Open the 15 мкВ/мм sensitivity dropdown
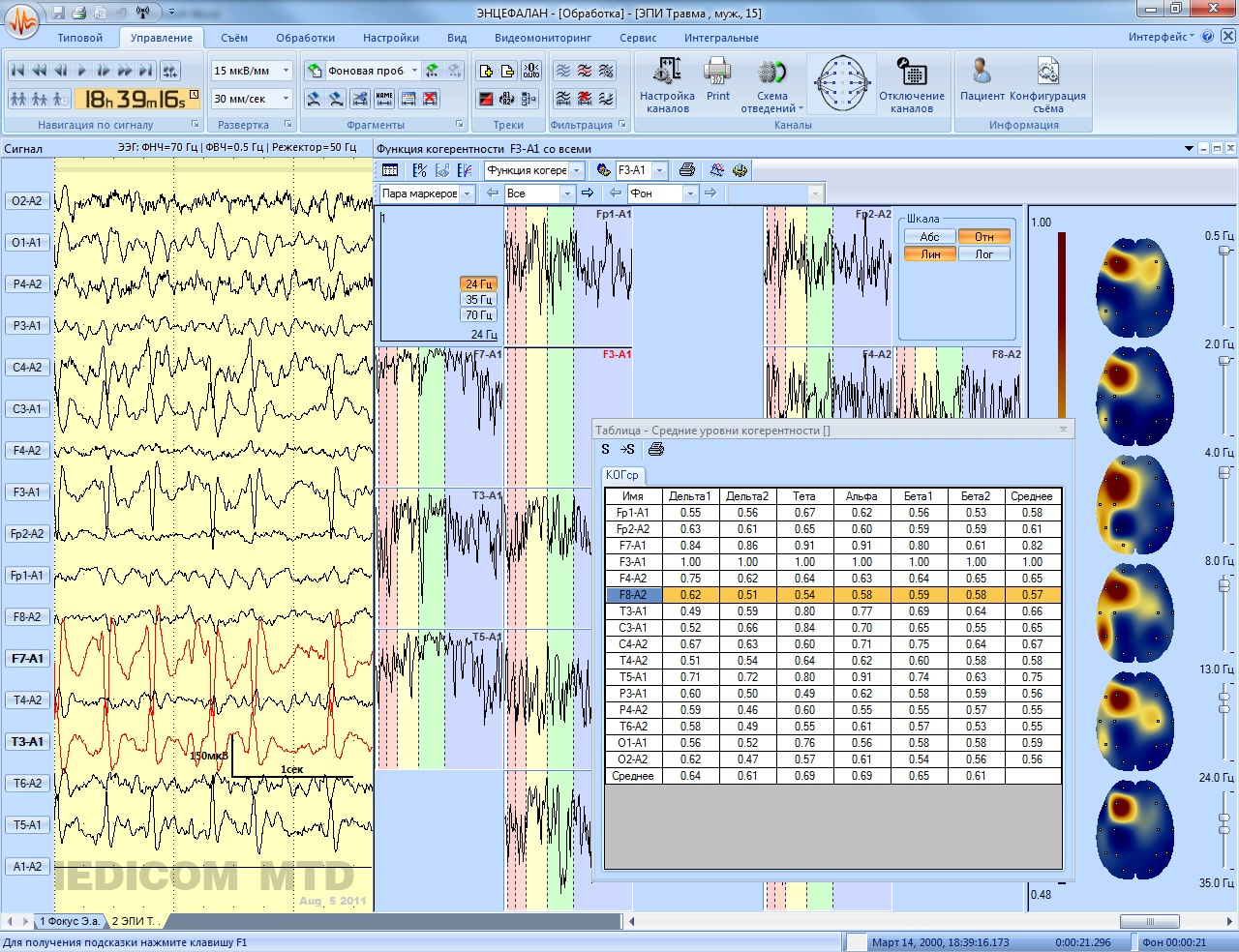Screen dimensions: 1239x952 pos(286,71)
